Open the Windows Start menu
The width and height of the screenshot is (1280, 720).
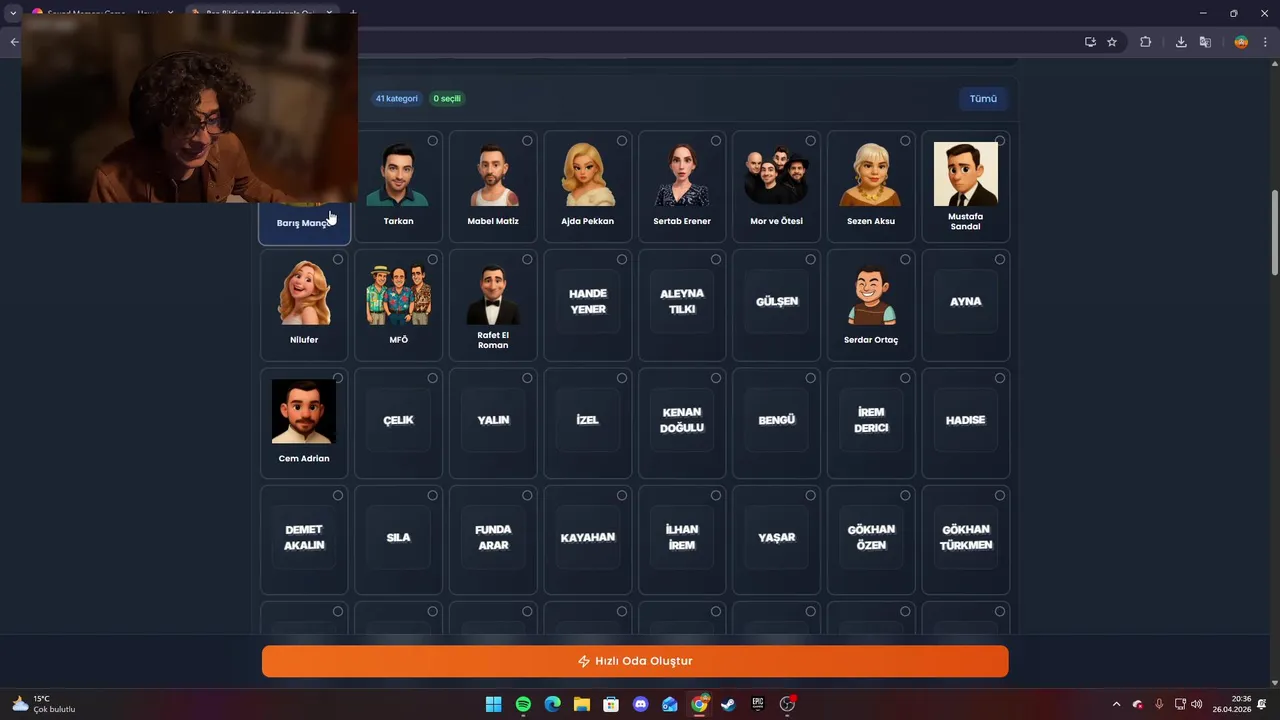point(493,704)
